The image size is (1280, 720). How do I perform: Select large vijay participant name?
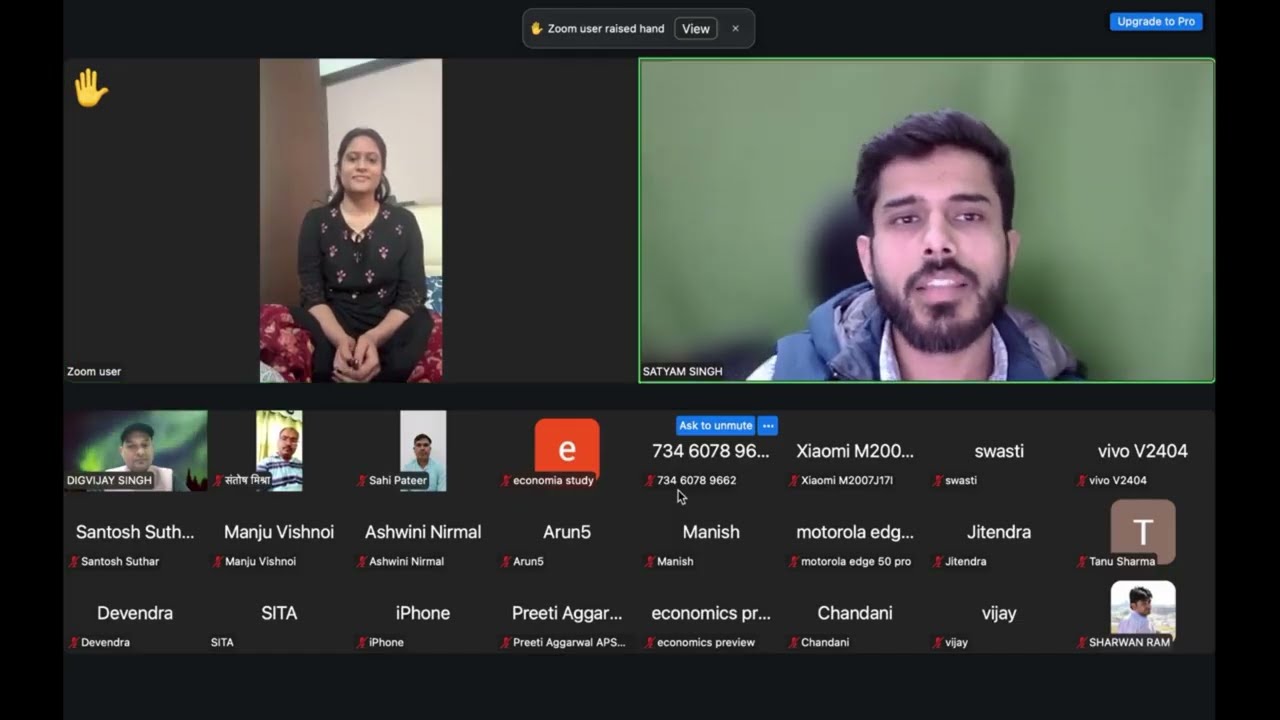coord(999,613)
